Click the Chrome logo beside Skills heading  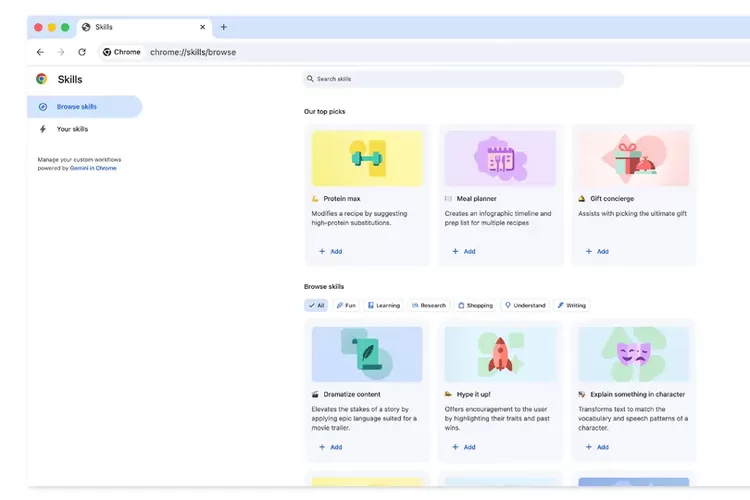pos(42,79)
